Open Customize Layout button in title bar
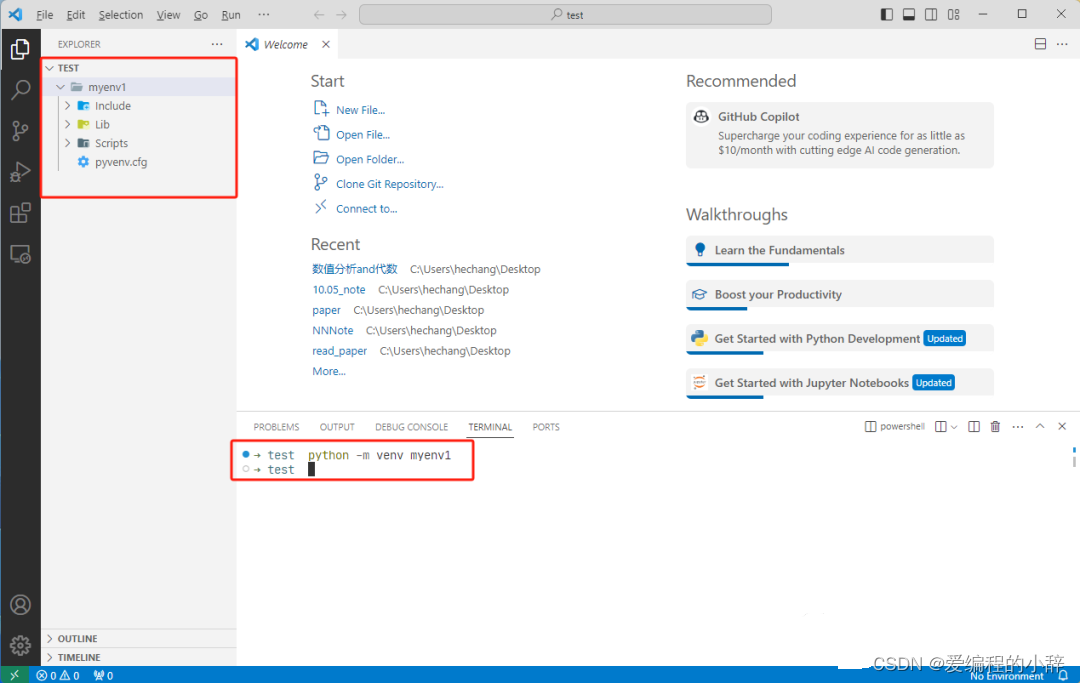This screenshot has width=1080, height=683. tap(953, 14)
